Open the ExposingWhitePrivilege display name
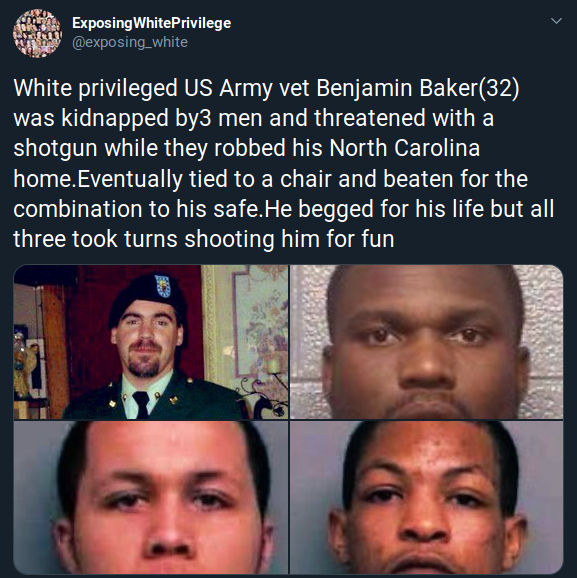This screenshot has width=577, height=578. (x=152, y=23)
